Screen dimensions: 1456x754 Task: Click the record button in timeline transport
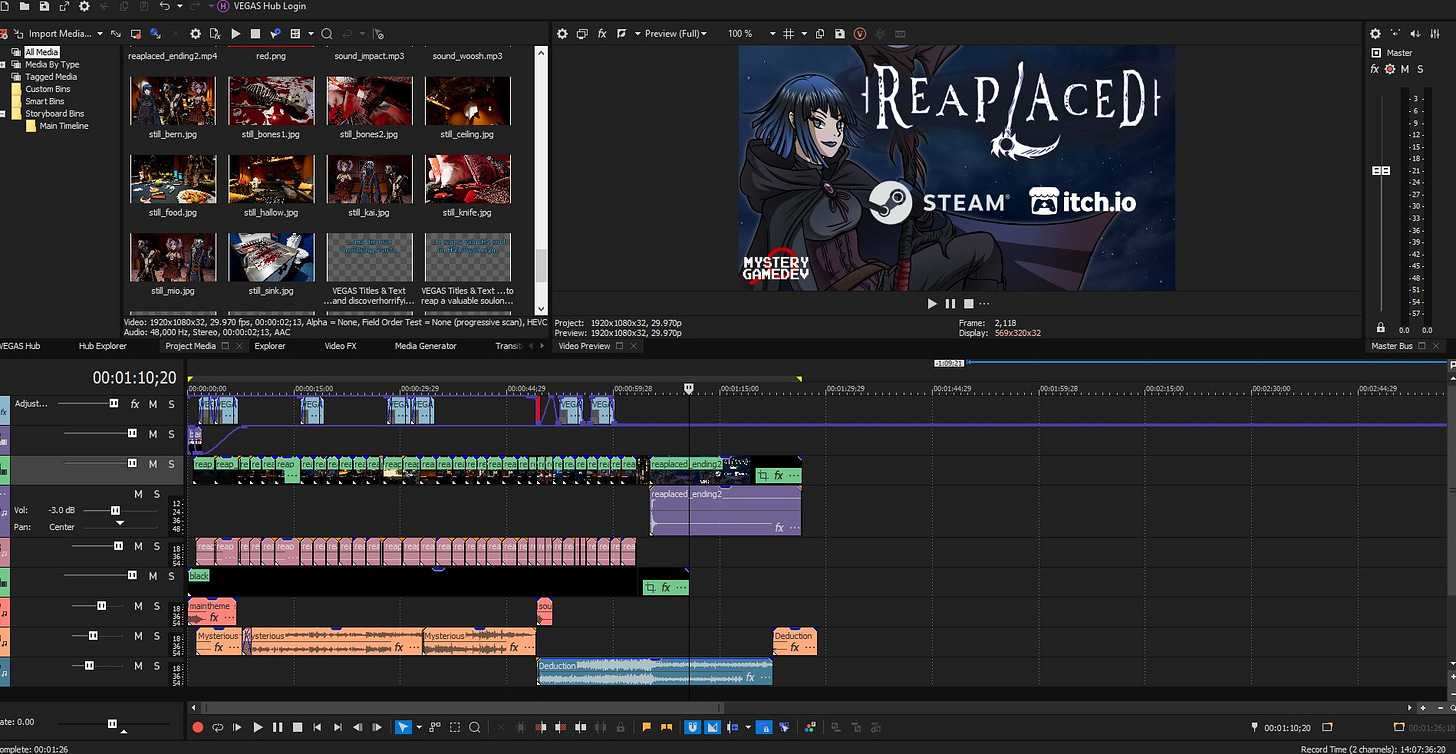click(198, 728)
